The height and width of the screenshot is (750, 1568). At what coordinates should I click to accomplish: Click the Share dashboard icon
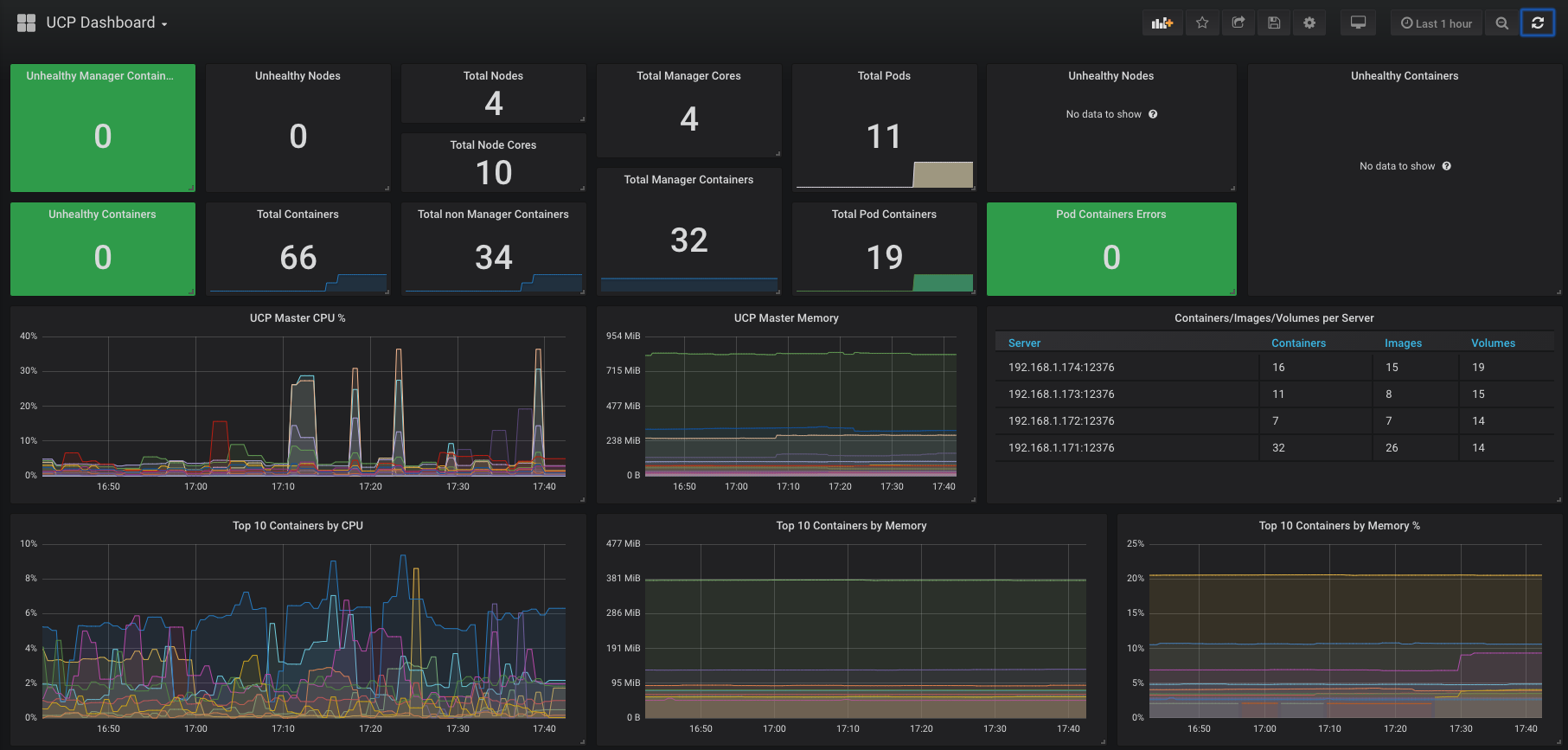click(x=1238, y=23)
